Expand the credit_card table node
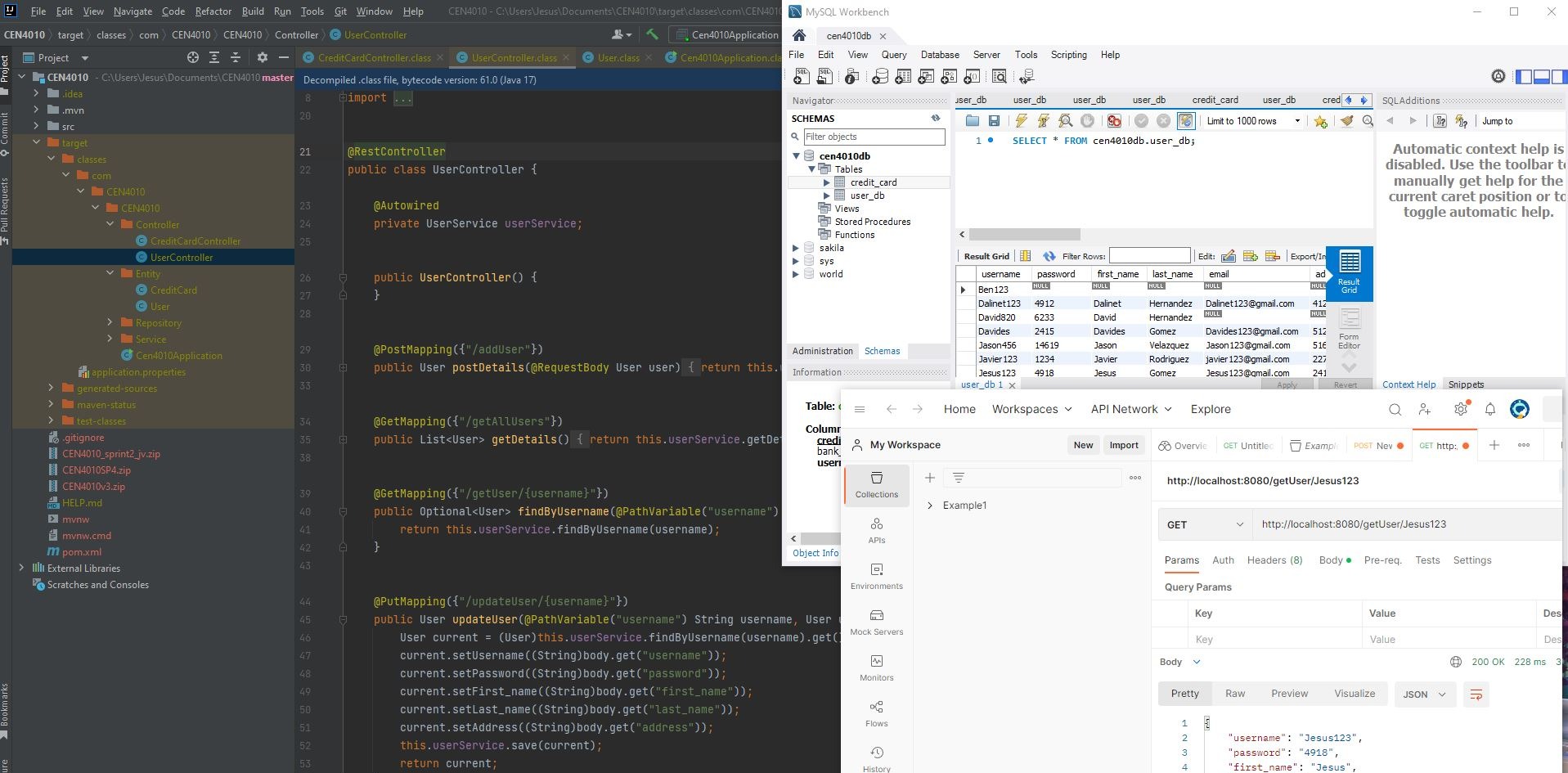1568x773 pixels. click(826, 182)
